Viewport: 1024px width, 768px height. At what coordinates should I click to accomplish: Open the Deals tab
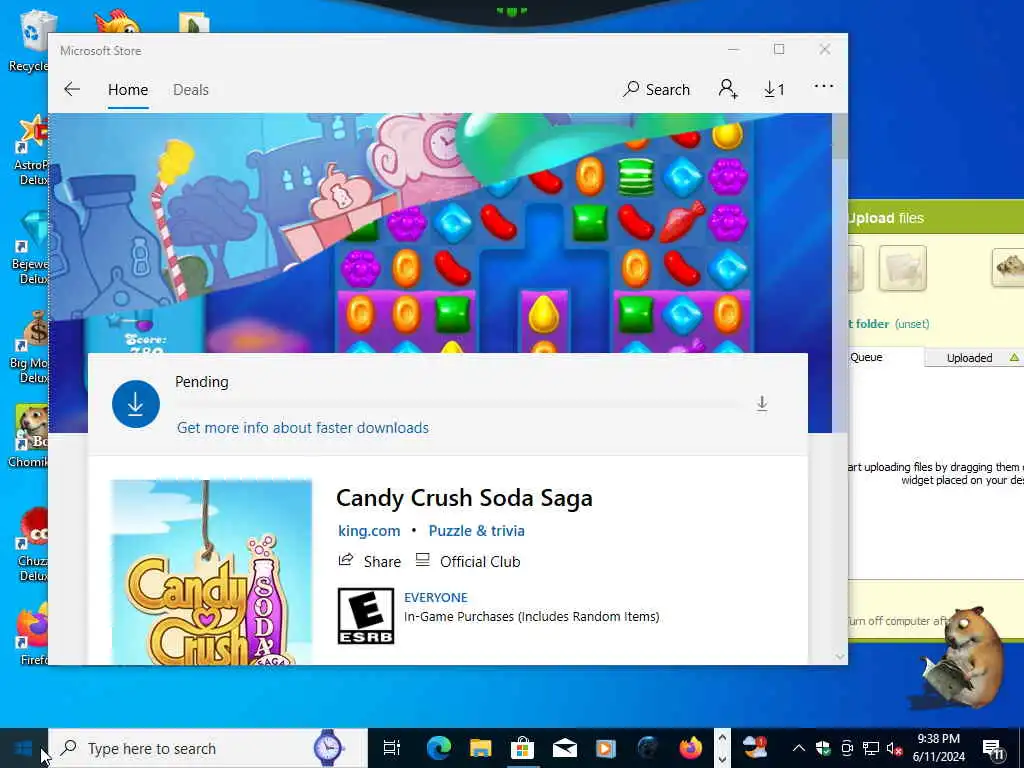[191, 89]
